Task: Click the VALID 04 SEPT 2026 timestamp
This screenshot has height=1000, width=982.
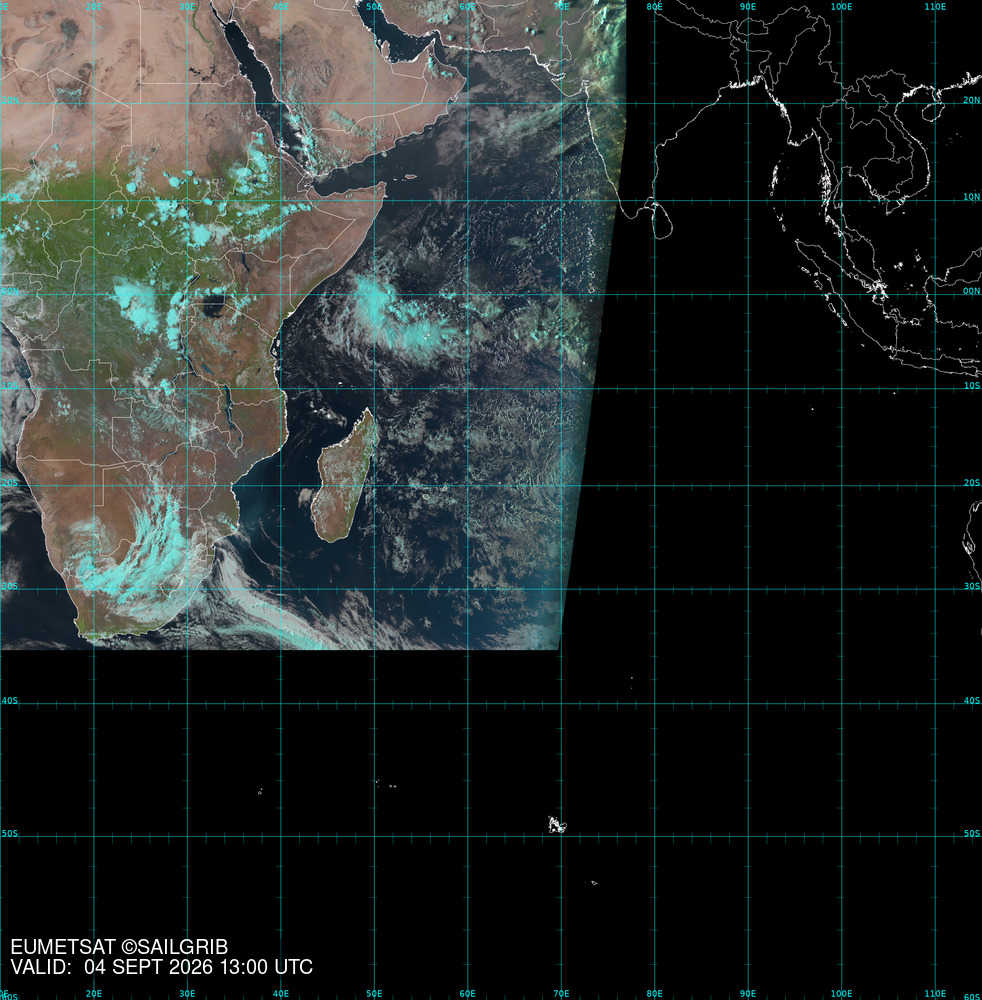Action: point(162,967)
